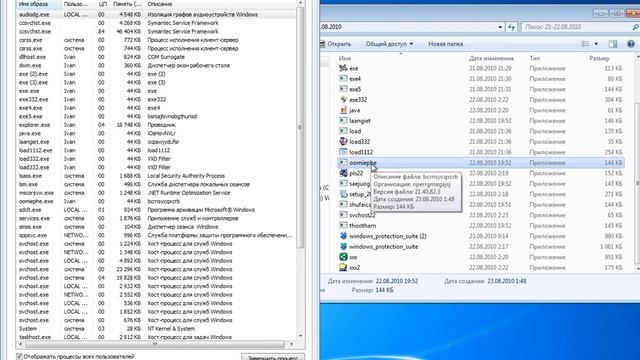Select the lsass.exe process

tap(156, 176)
